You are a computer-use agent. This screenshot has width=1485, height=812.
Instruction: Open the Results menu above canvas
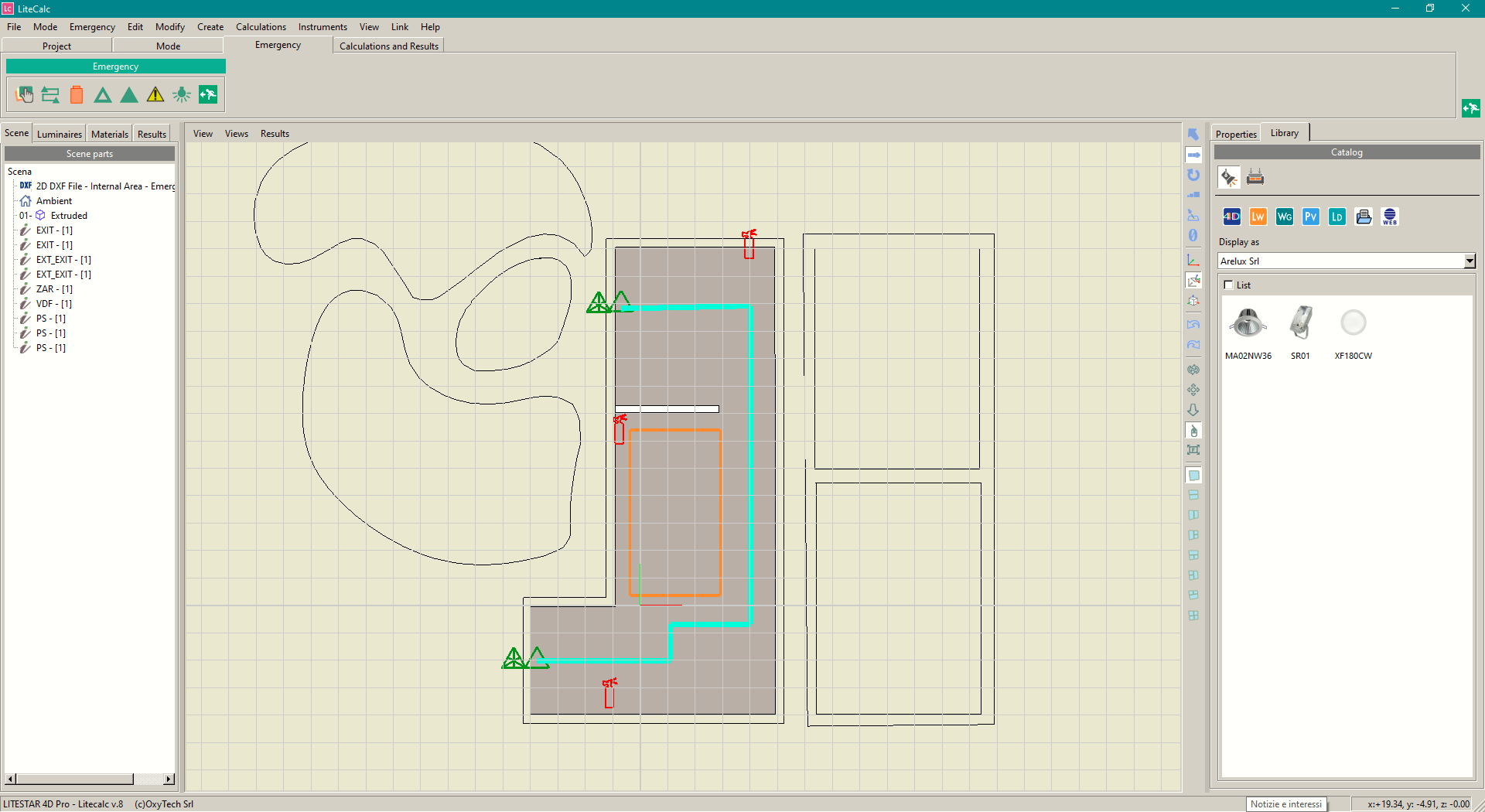pos(275,134)
